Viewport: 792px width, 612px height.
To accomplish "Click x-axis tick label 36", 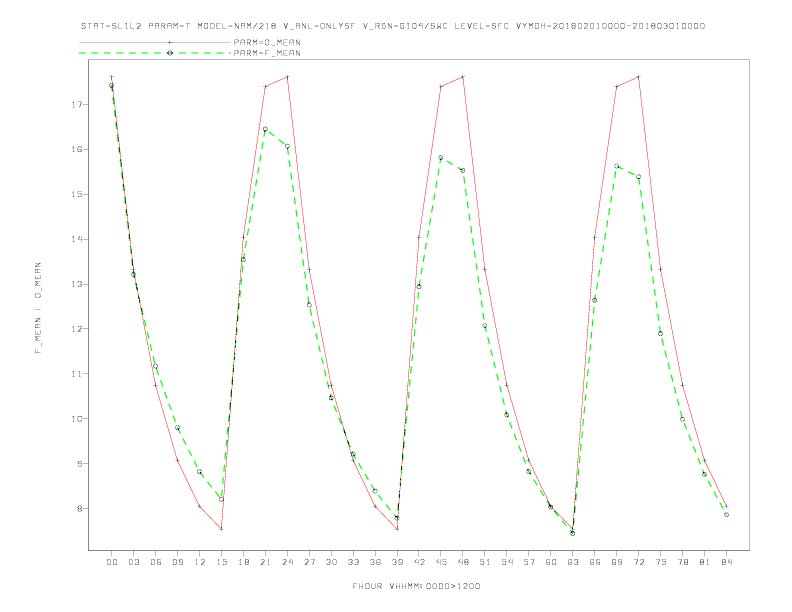I will [375, 562].
